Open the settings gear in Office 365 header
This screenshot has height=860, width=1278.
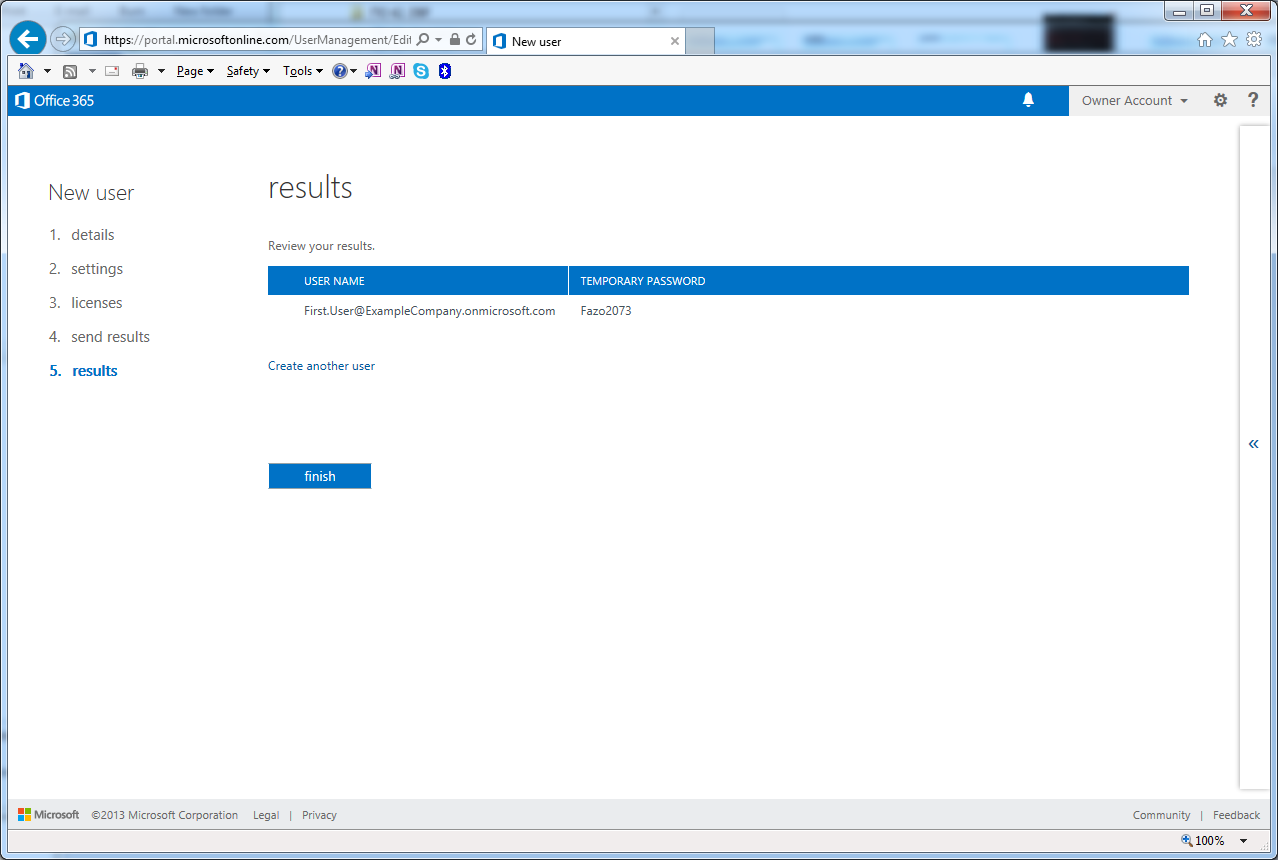(x=1220, y=100)
